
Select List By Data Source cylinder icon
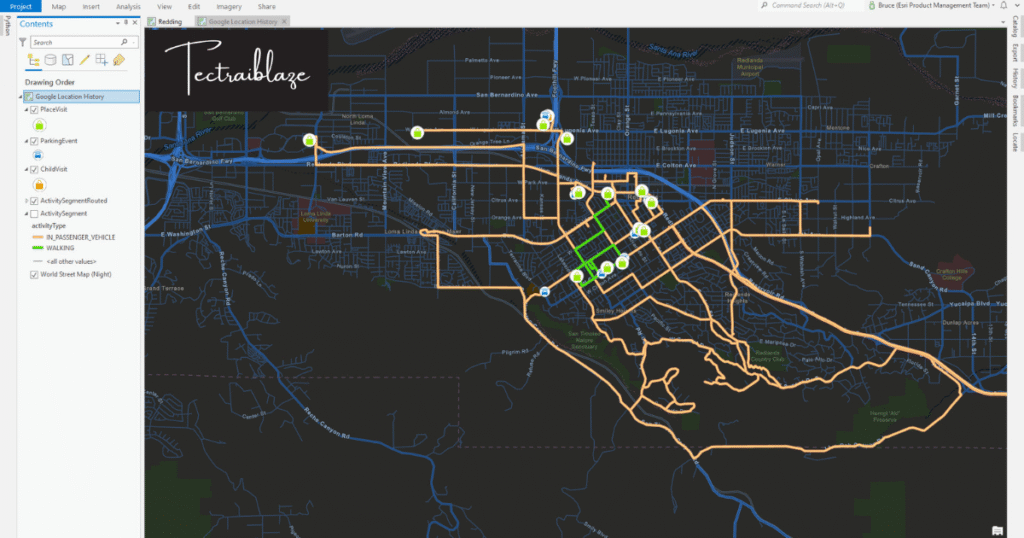pyautogui.click(x=50, y=60)
